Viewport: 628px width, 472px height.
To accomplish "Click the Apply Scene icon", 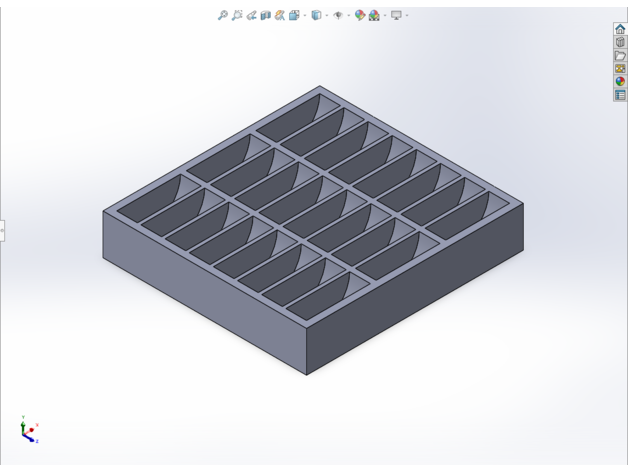I will click(374, 15).
